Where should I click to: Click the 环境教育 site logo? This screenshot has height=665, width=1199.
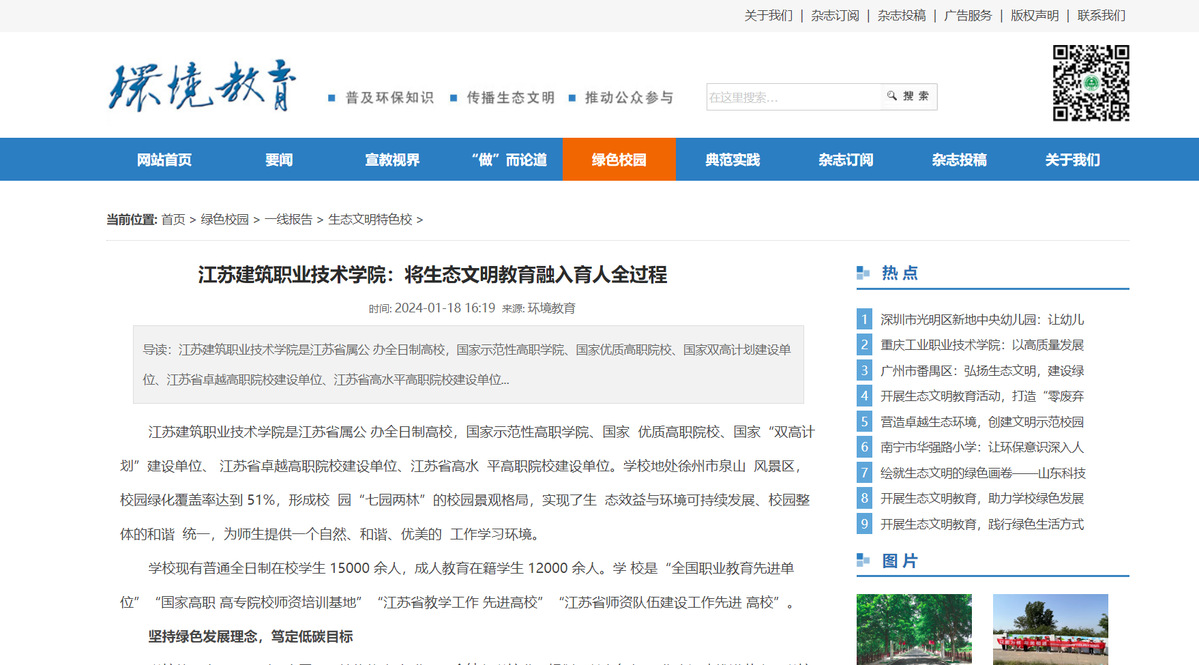coord(203,86)
